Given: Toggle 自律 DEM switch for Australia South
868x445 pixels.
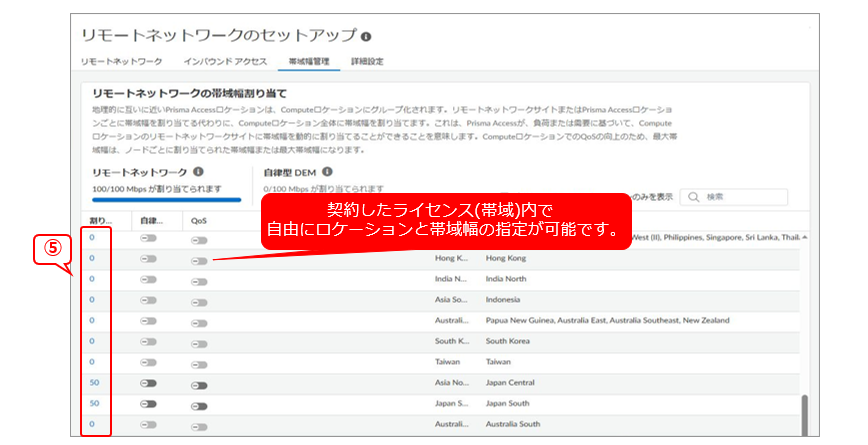Looking at the screenshot, I should (148, 425).
